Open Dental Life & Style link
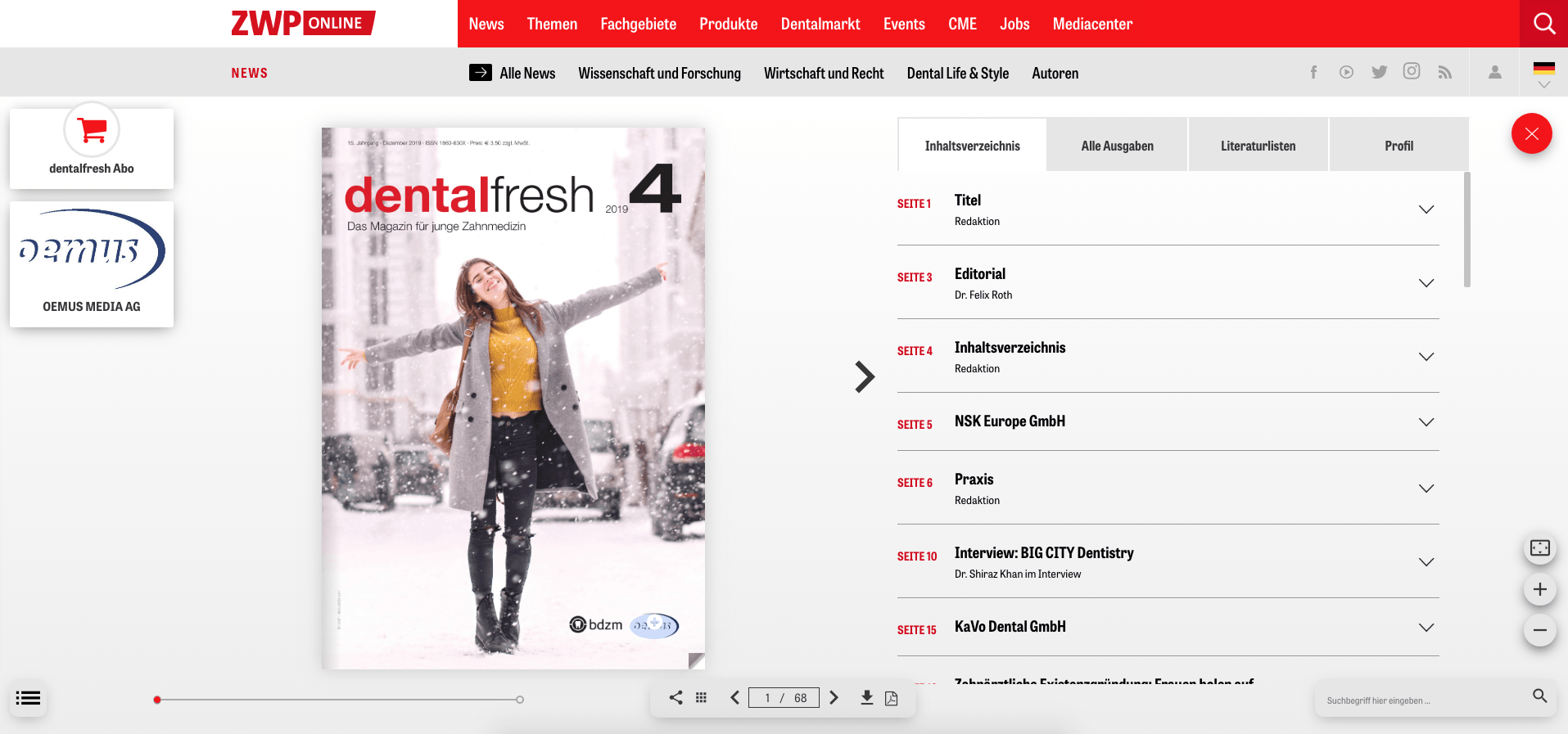1568x734 pixels. pos(958,73)
